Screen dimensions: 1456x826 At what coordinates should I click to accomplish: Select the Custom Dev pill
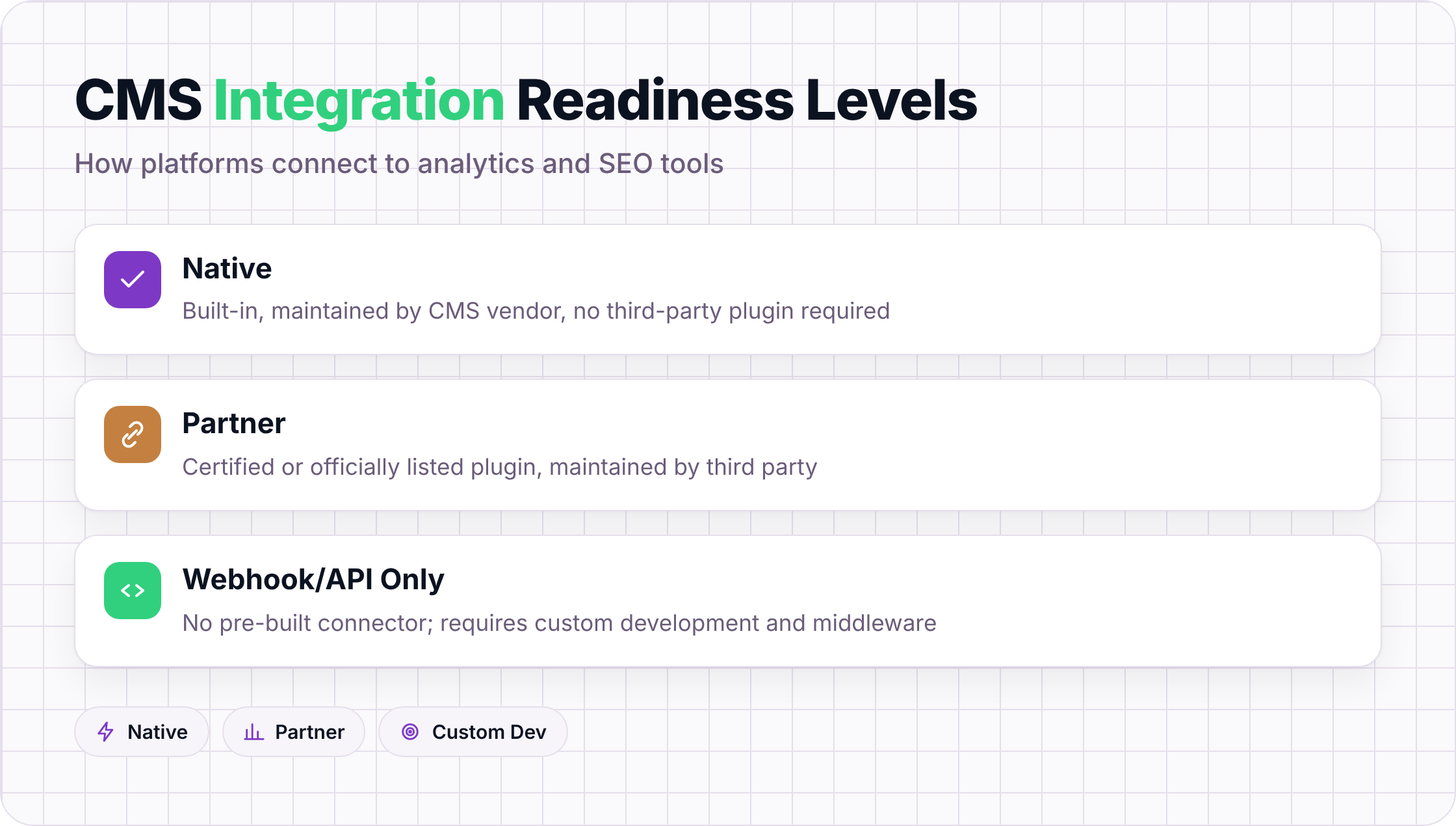(473, 732)
